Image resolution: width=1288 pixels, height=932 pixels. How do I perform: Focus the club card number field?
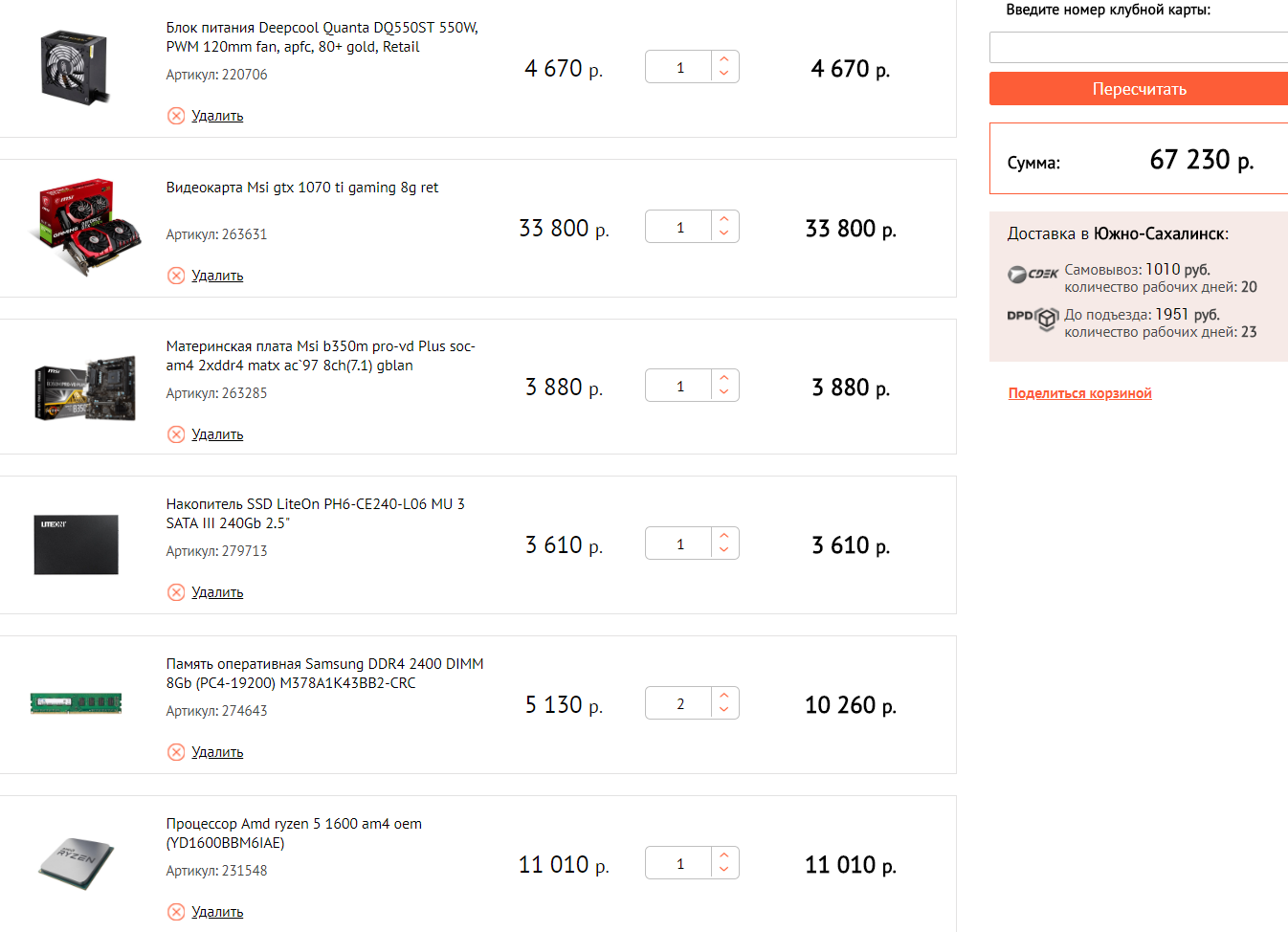pos(1137,47)
